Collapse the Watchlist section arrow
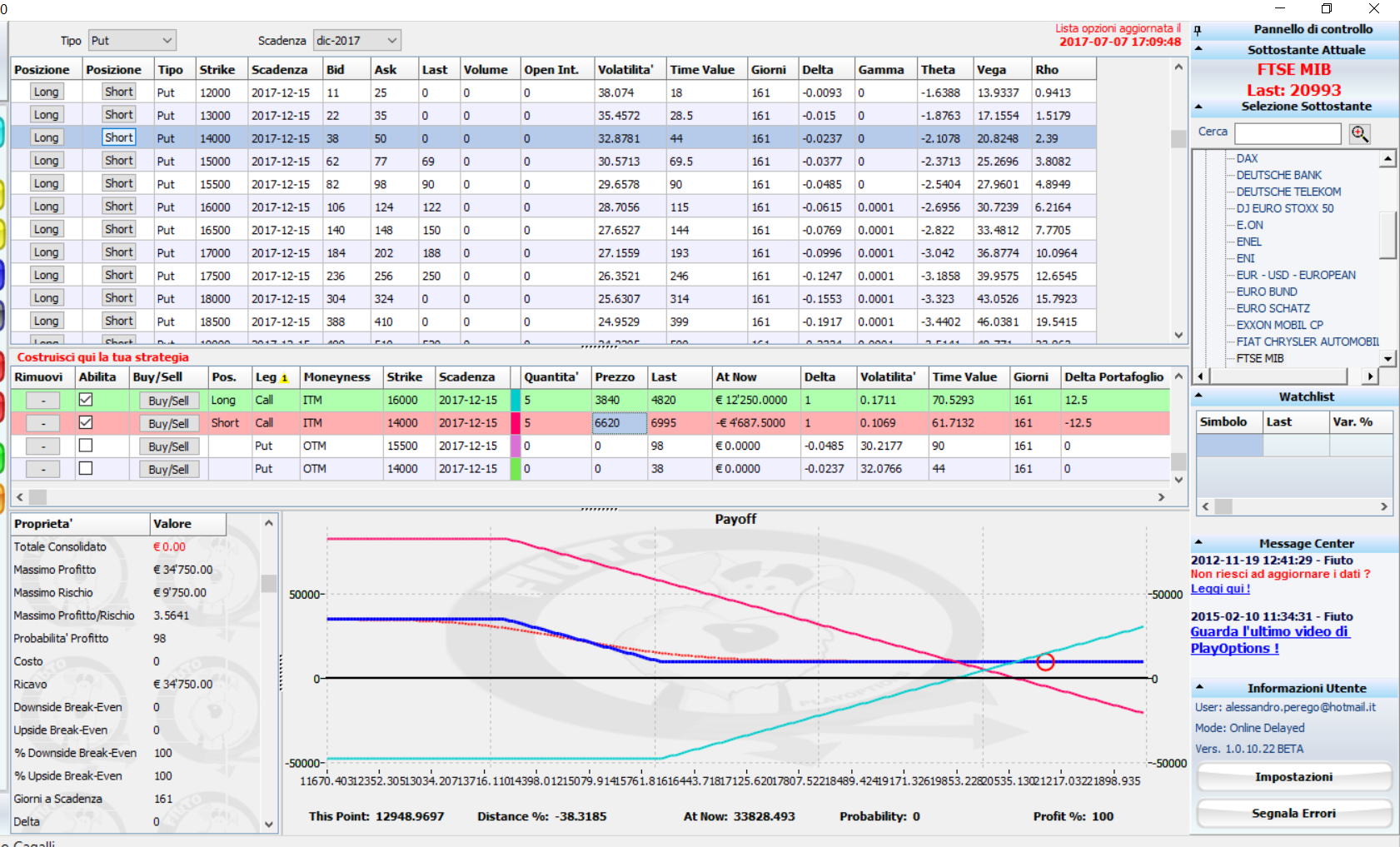The height and width of the screenshot is (847, 1400). (x=1198, y=396)
